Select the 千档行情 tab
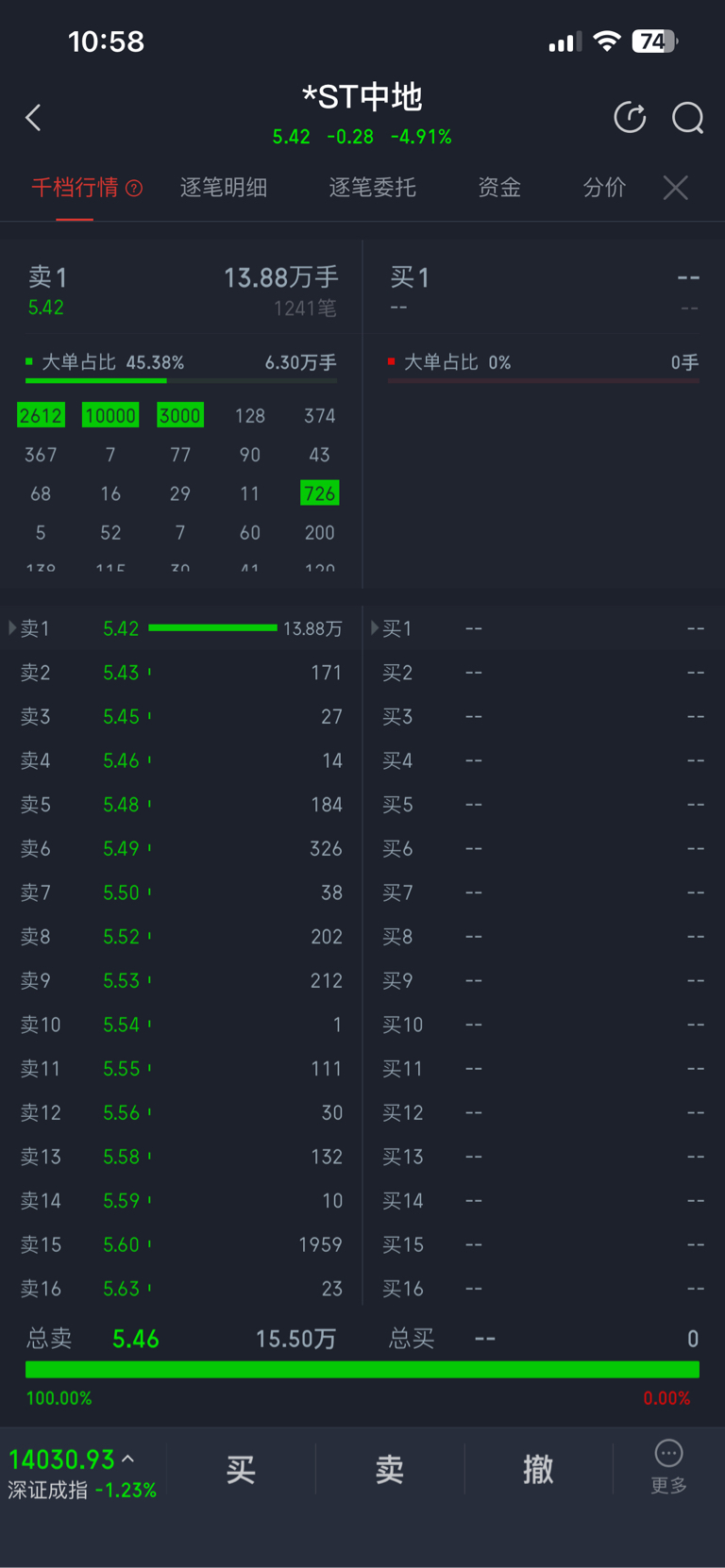This screenshot has width=725, height=1568. [x=75, y=188]
